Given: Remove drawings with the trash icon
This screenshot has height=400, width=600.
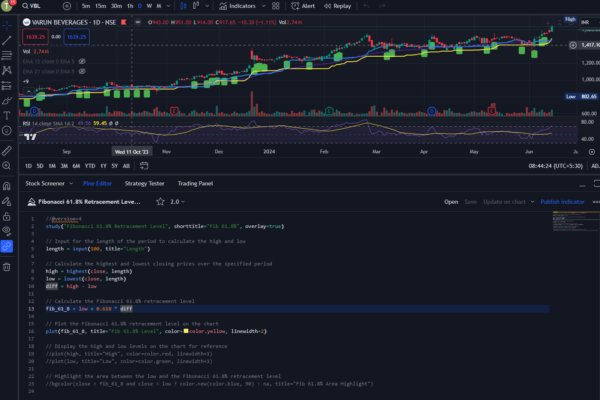Looking at the screenshot, I should pyautogui.click(x=7, y=267).
